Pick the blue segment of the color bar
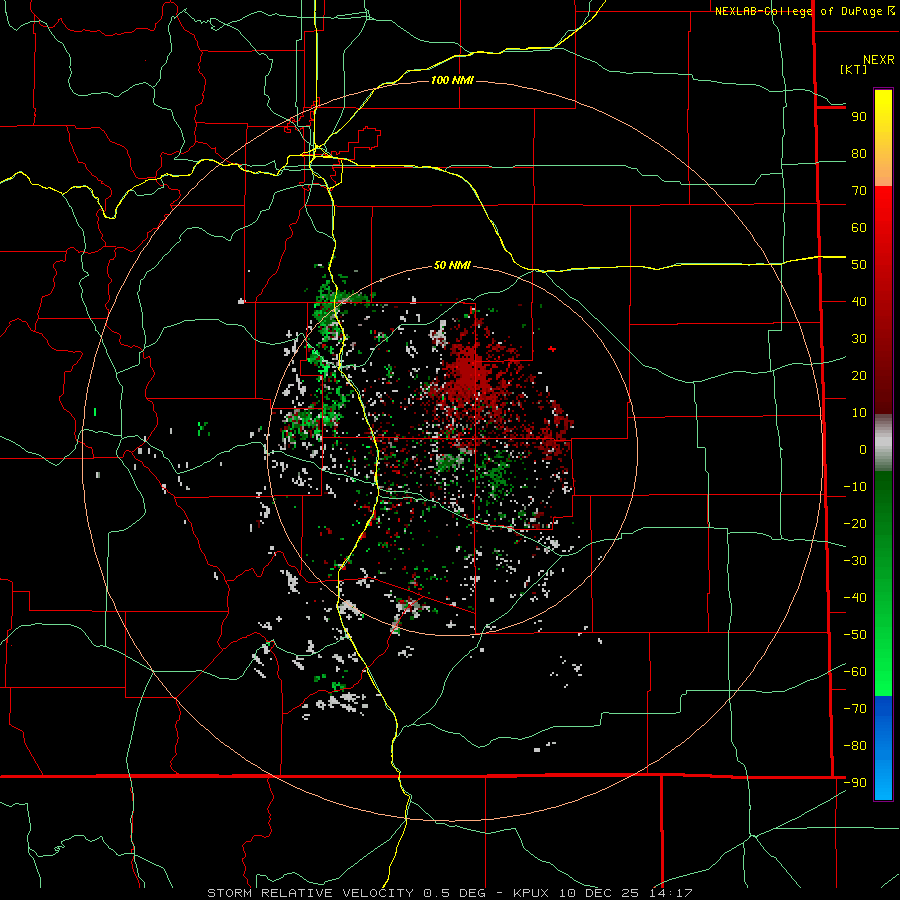This screenshot has height=900, width=900. point(883,748)
